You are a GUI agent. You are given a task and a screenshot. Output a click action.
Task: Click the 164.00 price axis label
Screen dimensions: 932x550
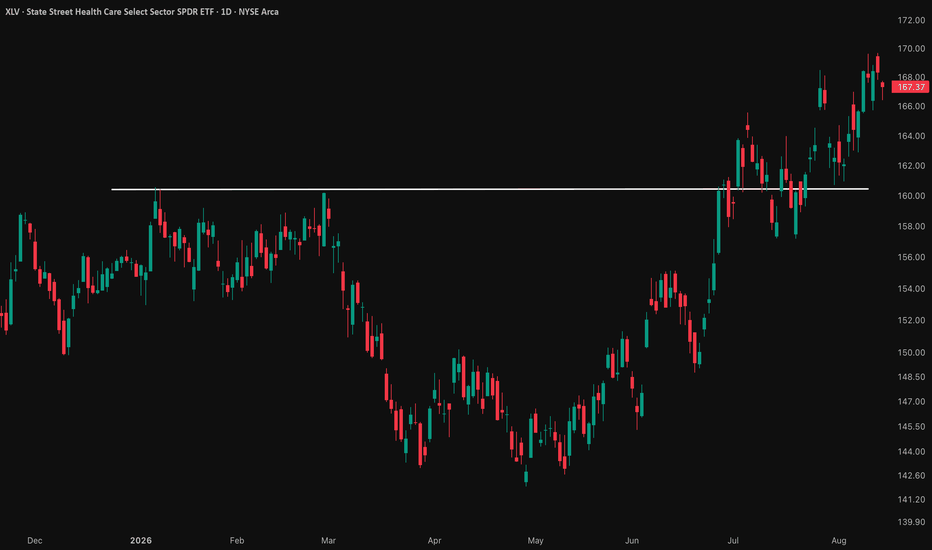tap(911, 136)
